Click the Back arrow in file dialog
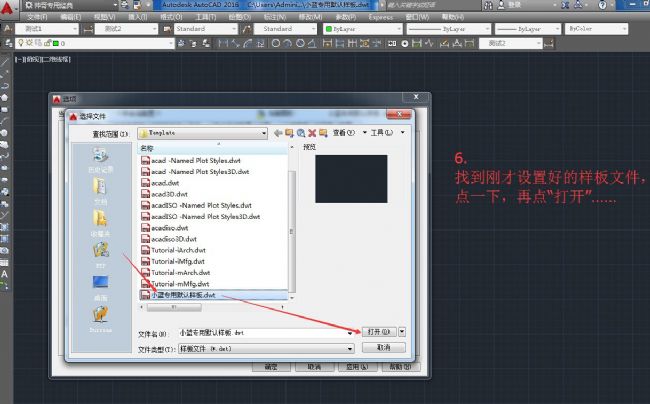The width and height of the screenshot is (650, 404). click(277, 132)
